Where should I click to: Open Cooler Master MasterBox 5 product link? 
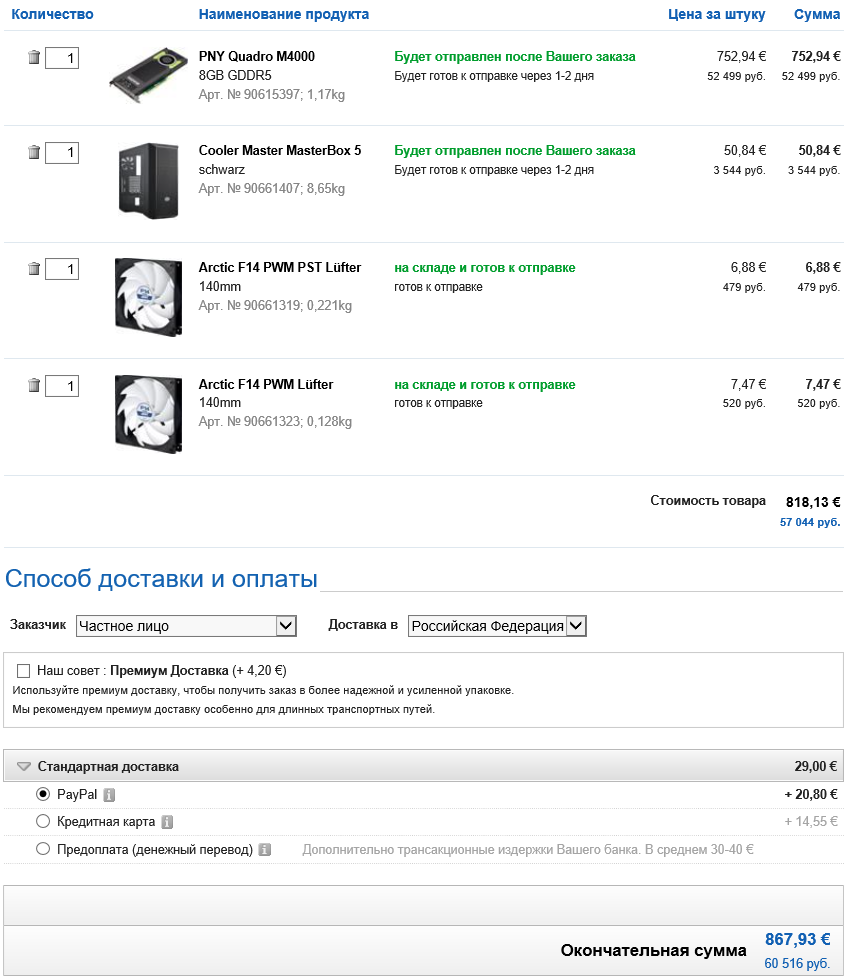point(280,151)
